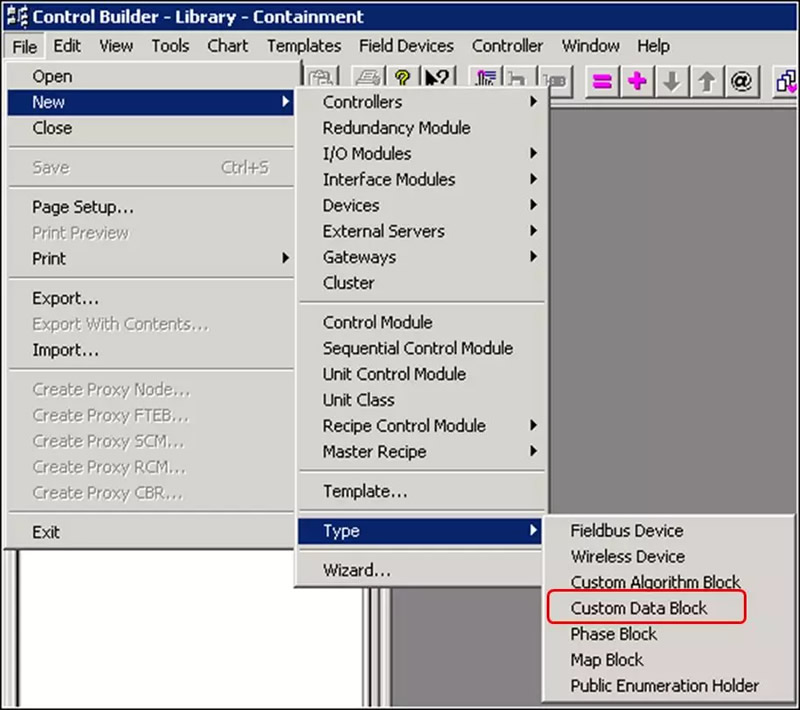Choose Import... from File menu
800x710 pixels.
(x=151, y=350)
